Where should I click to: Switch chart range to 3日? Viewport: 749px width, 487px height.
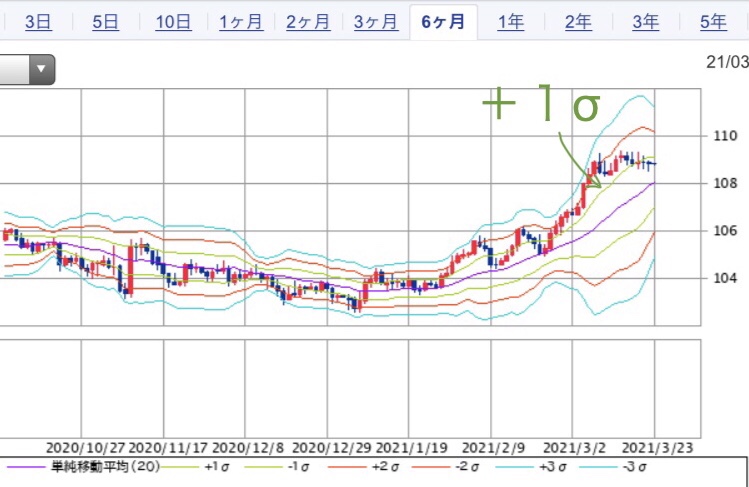coord(38,22)
